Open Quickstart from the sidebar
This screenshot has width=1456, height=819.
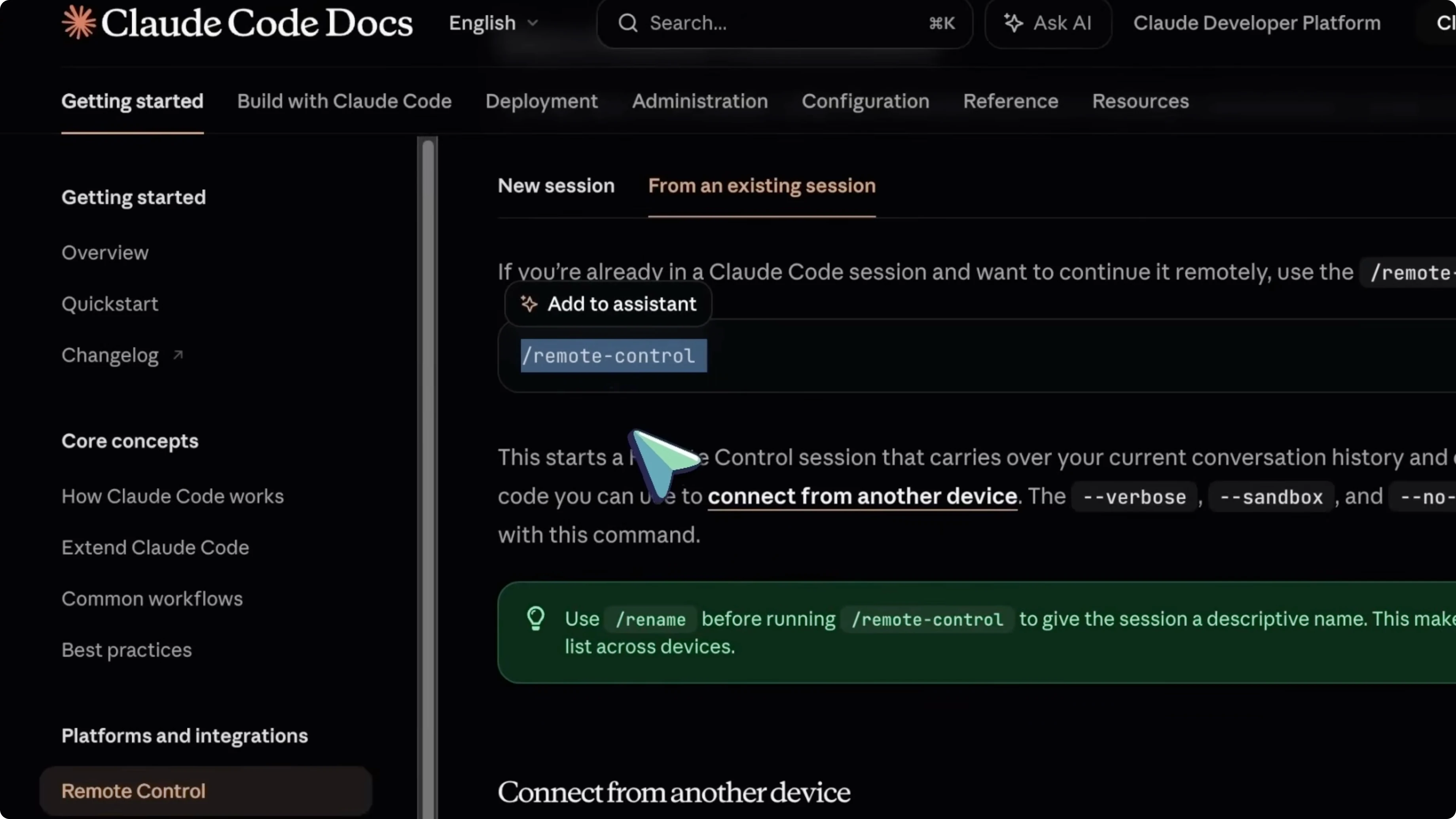point(110,304)
